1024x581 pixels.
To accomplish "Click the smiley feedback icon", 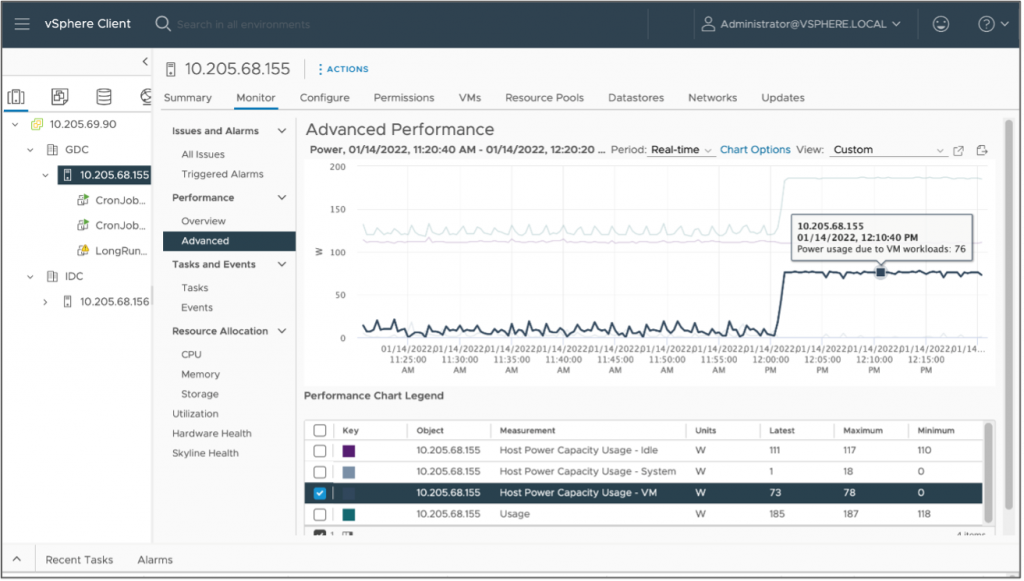I will [940, 24].
